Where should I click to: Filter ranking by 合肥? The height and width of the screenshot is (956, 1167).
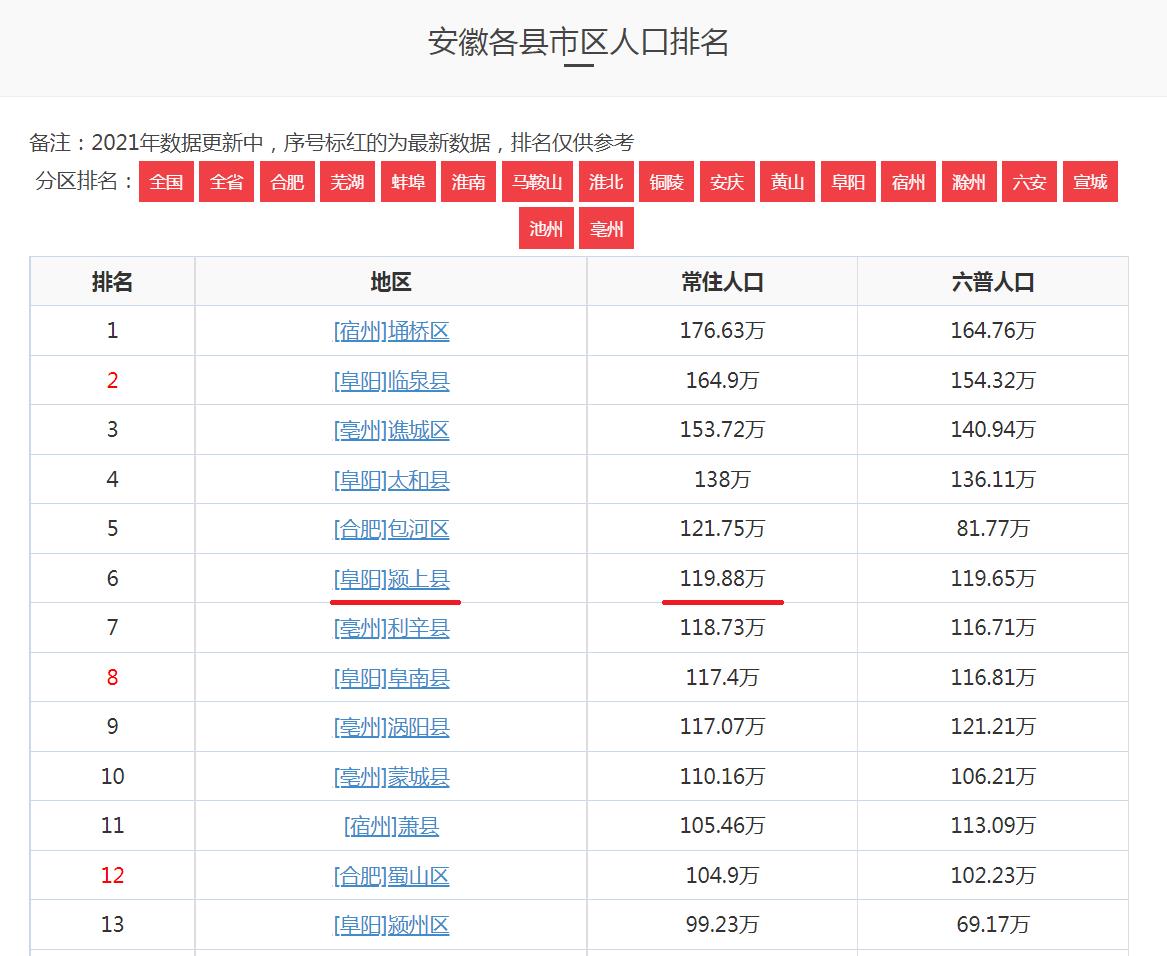click(x=287, y=182)
